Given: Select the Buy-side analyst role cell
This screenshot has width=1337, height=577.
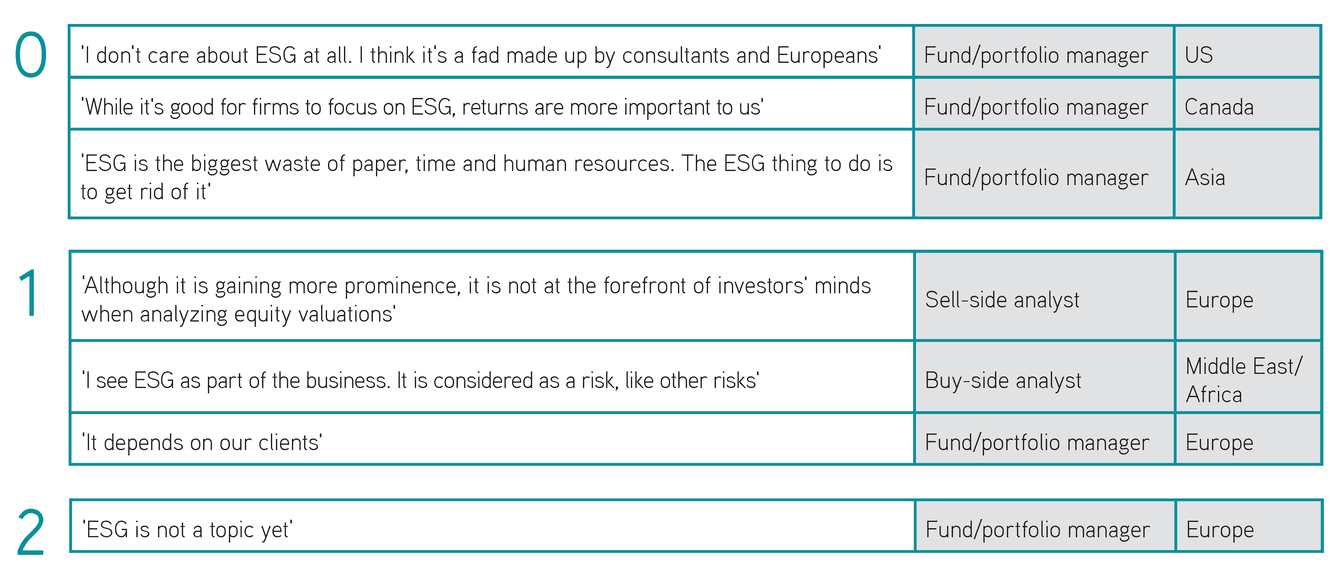Looking at the screenshot, I should pos(1044,378).
